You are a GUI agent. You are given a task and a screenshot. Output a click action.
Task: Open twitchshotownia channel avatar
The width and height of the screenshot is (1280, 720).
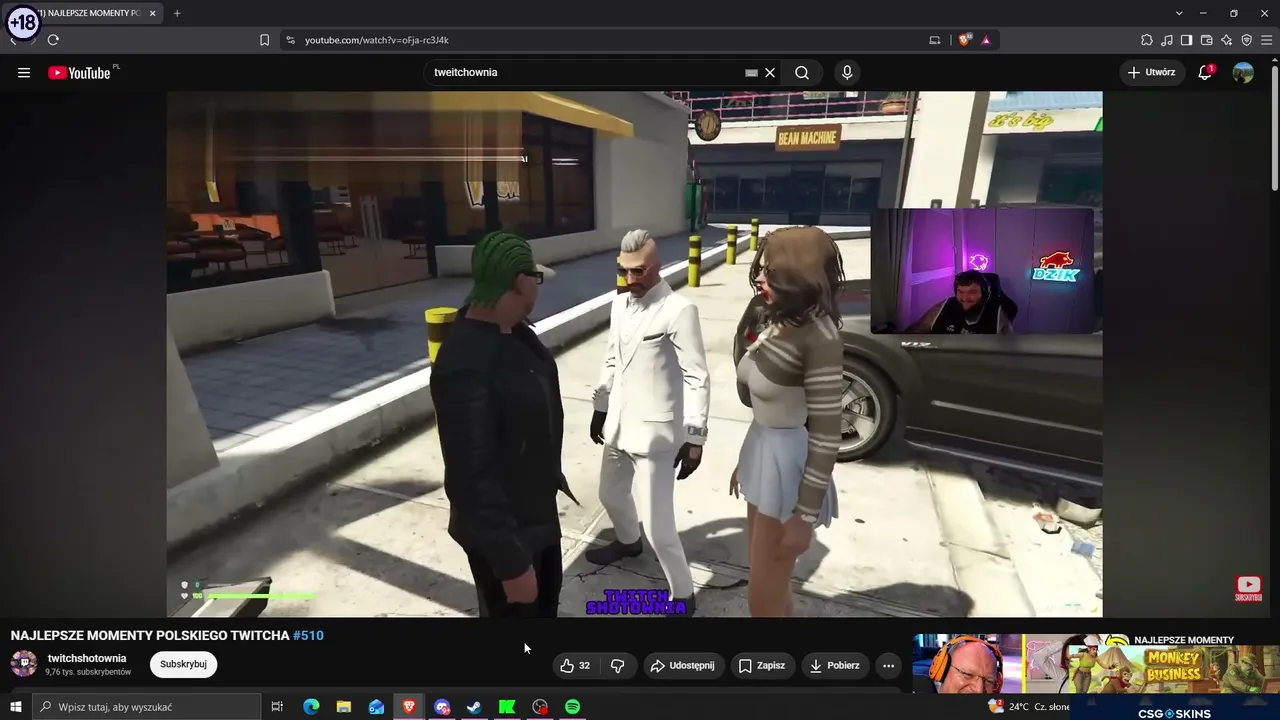click(24, 663)
